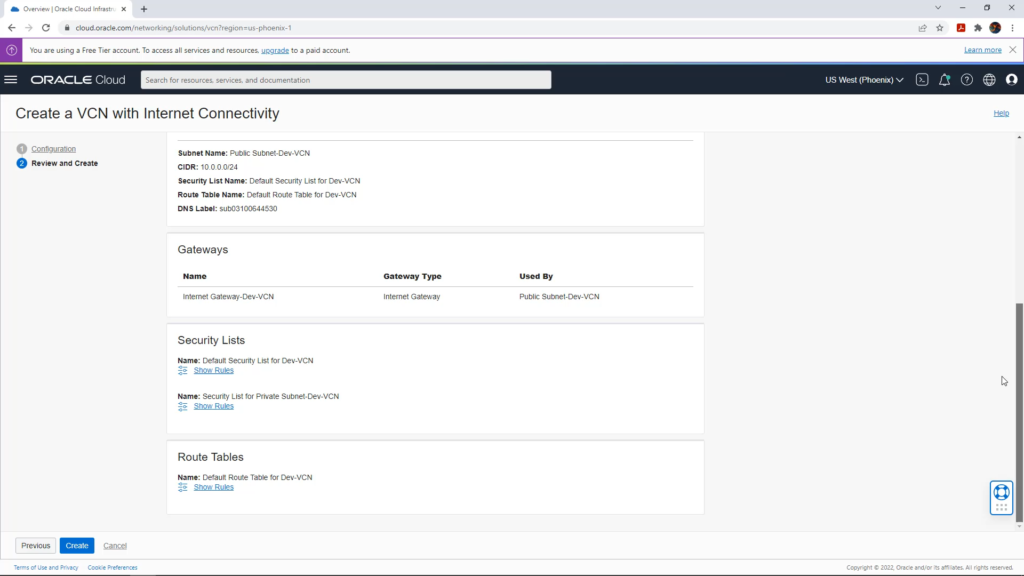Open the browser extensions puzzle icon

pyautogui.click(x=978, y=28)
